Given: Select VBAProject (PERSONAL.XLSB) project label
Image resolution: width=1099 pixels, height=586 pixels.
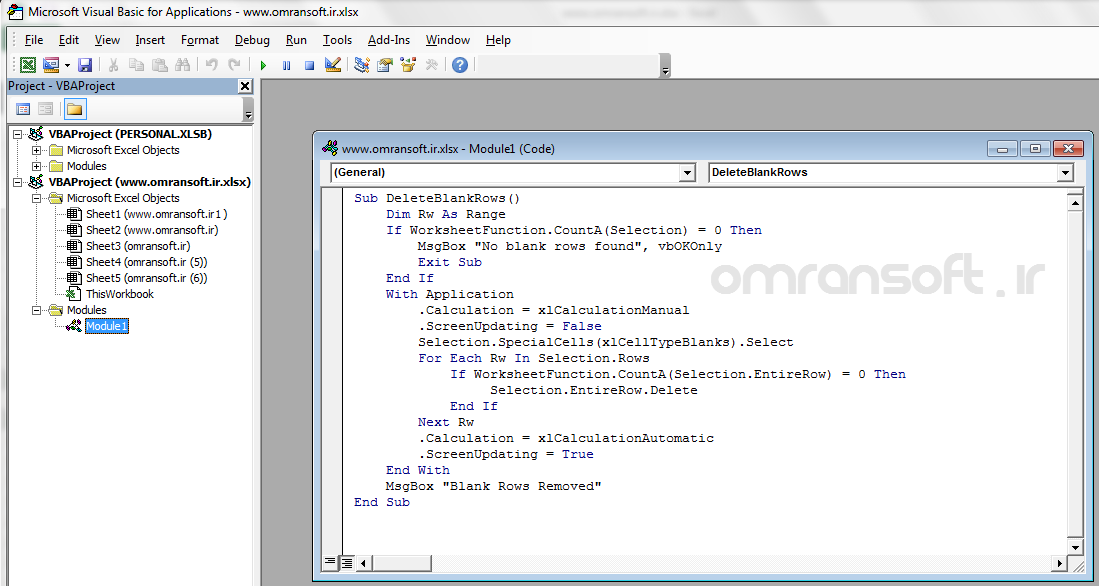Looking at the screenshot, I should (x=130, y=134).
